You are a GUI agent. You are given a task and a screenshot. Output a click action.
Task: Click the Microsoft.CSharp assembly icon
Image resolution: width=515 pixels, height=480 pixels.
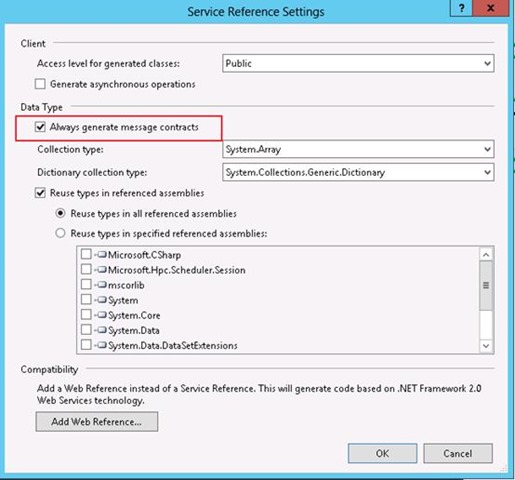(102, 255)
